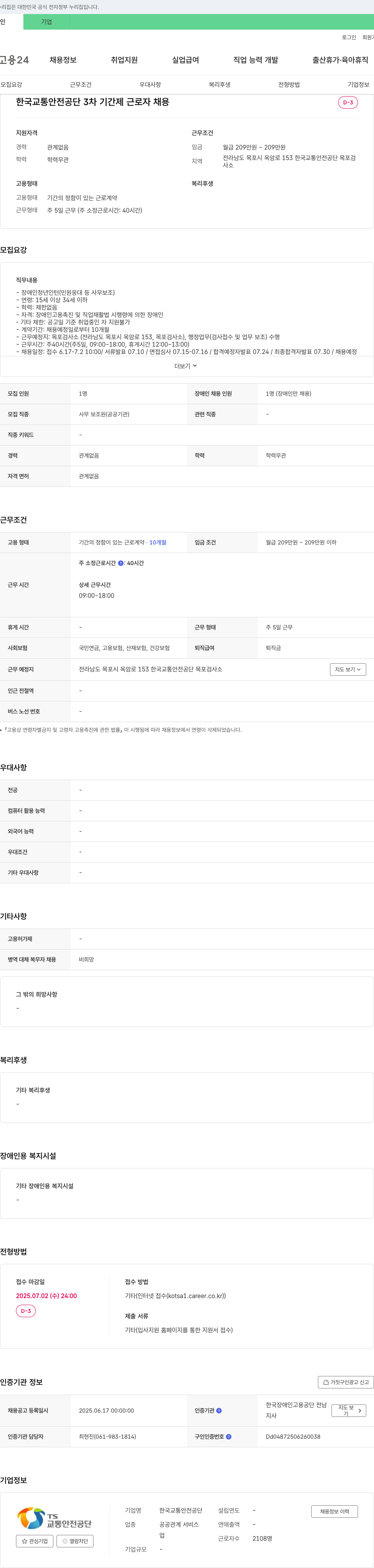The width and height of the screenshot is (374, 1568).
Task: Click 전라남도 목포시 옥암로 153 address in 근무 예정지
Action: [150, 669]
